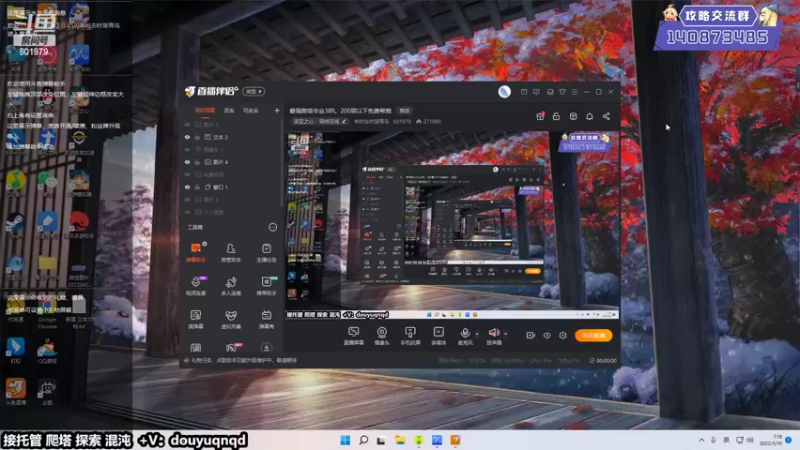Collapse the toolbox section with minus circle
Image resolution: width=800 pixels, height=450 pixels.
point(272,227)
